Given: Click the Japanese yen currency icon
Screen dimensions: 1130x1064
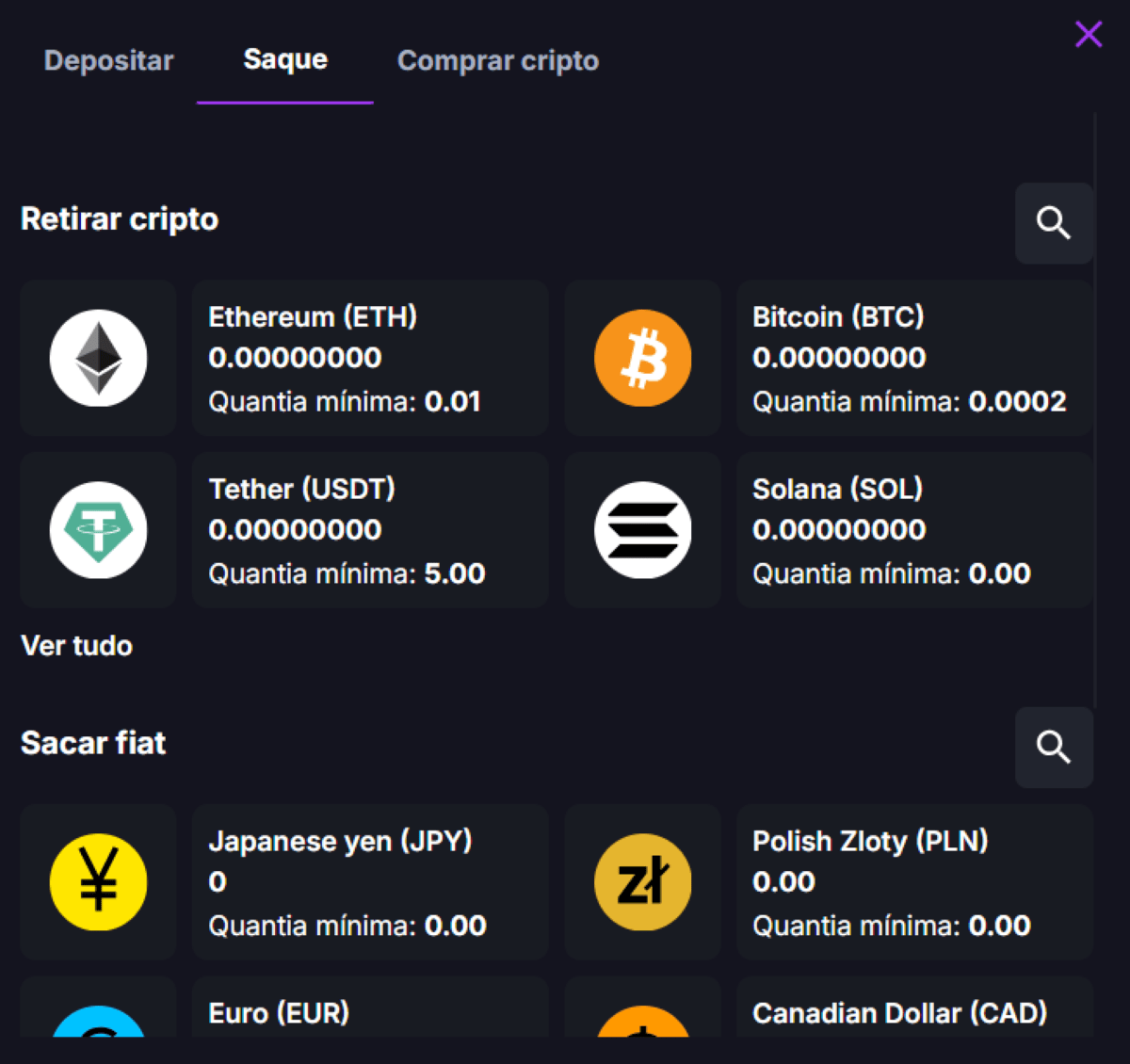Looking at the screenshot, I should tap(98, 882).
